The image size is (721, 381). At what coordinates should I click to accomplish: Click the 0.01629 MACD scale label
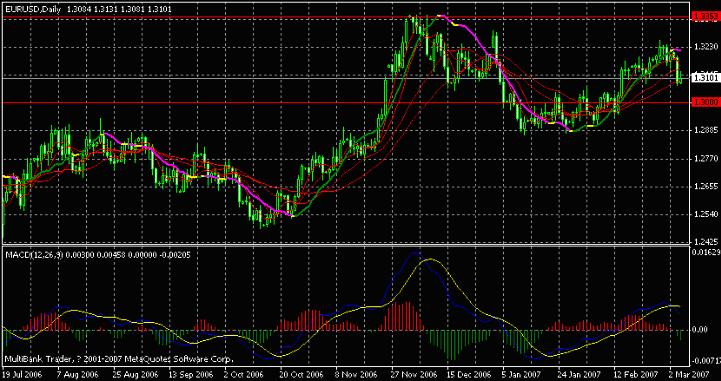[x=706, y=252]
